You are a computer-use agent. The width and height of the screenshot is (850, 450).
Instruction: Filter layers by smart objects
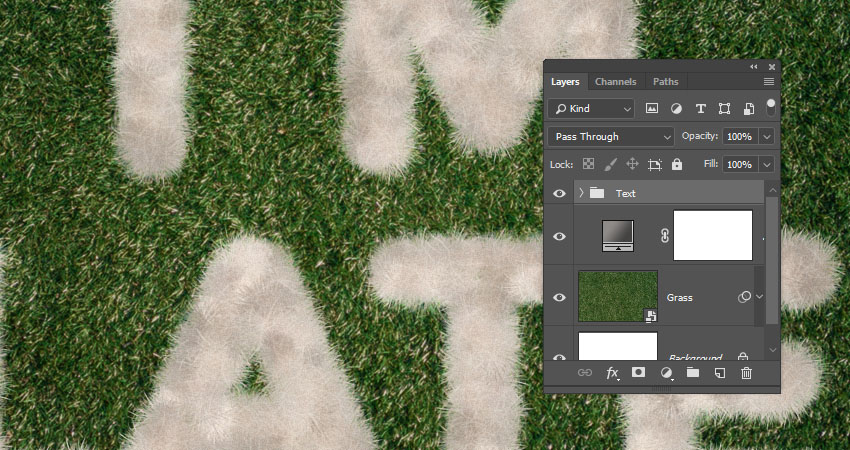(x=749, y=108)
